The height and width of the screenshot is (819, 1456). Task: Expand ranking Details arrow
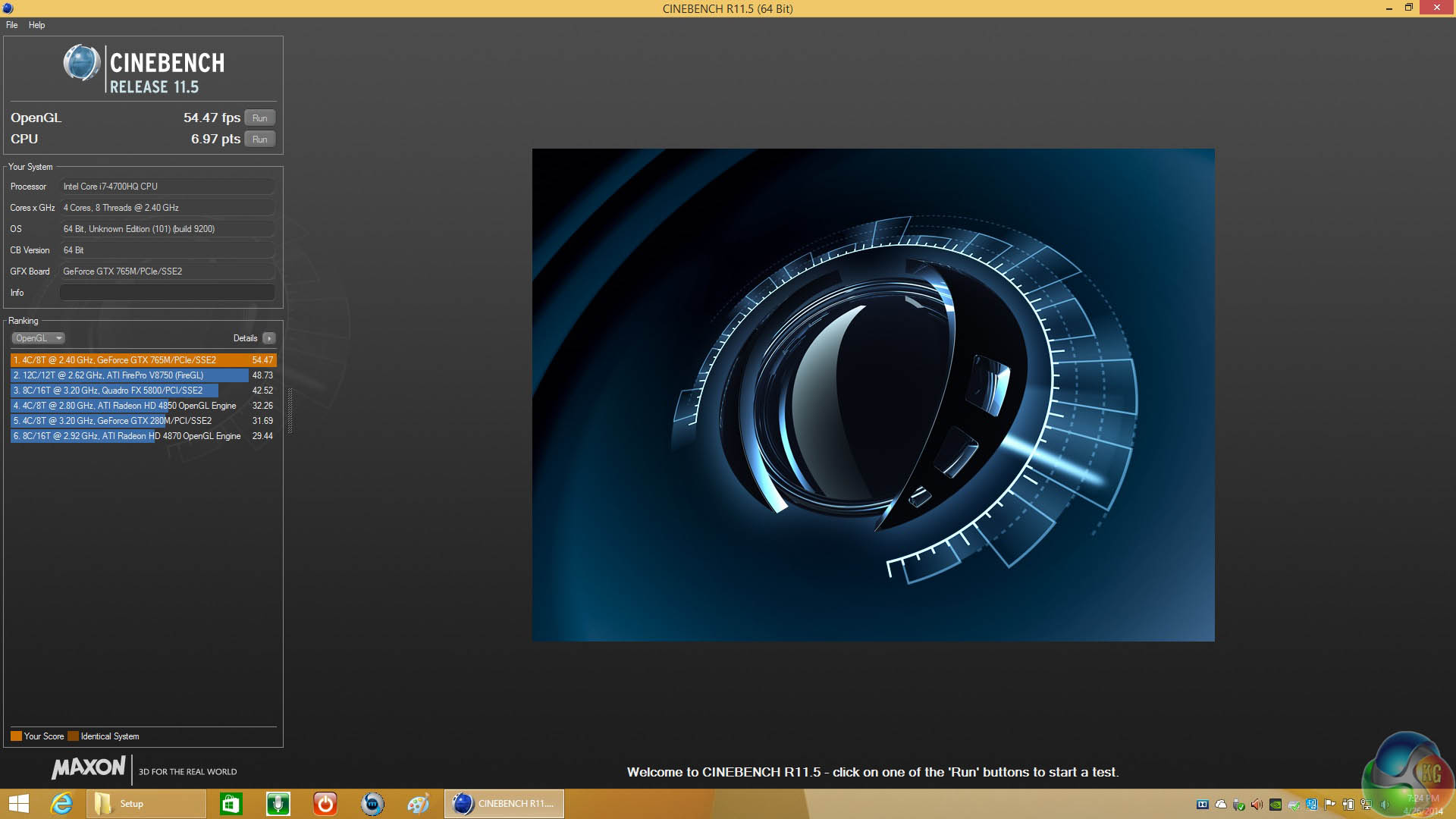[269, 338]
